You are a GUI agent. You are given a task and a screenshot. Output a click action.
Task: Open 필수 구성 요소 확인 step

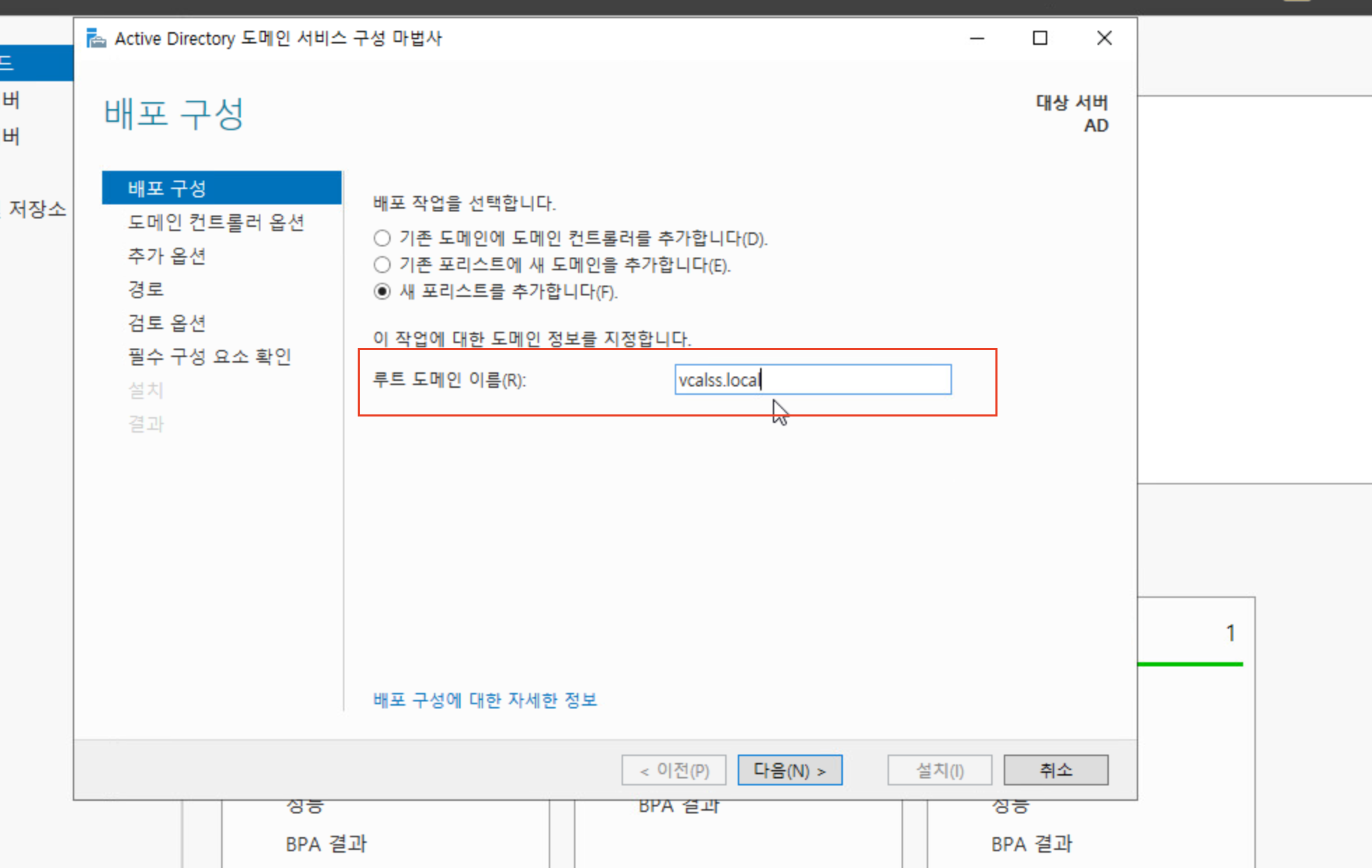click(x=209, y=356)
